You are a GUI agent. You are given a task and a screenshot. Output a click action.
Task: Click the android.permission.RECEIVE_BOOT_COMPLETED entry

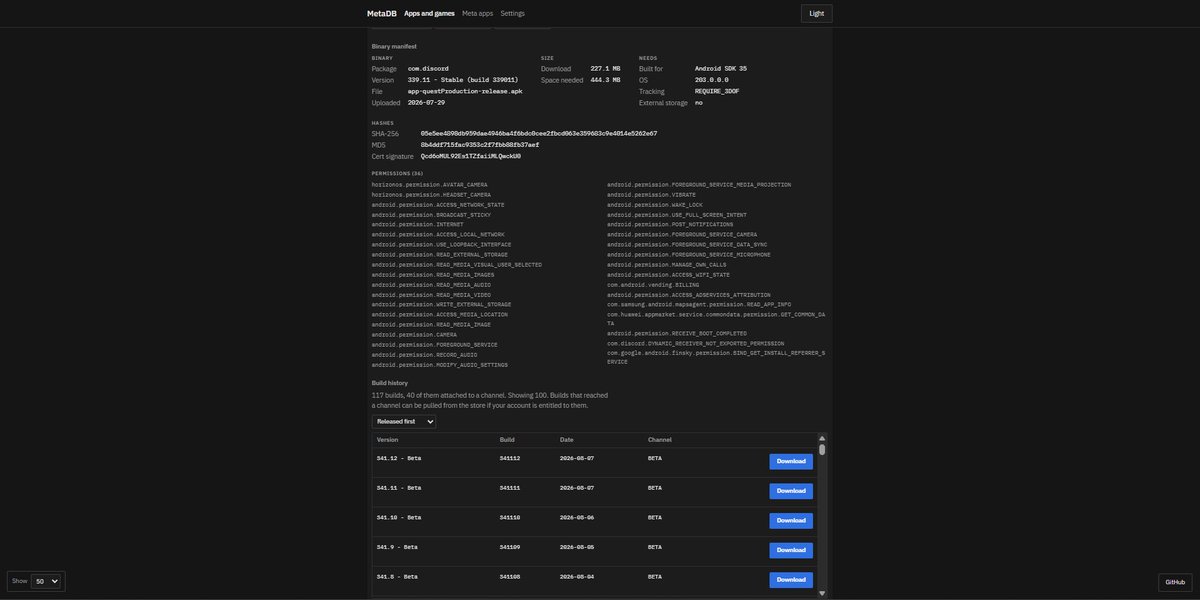click(677, 334)
